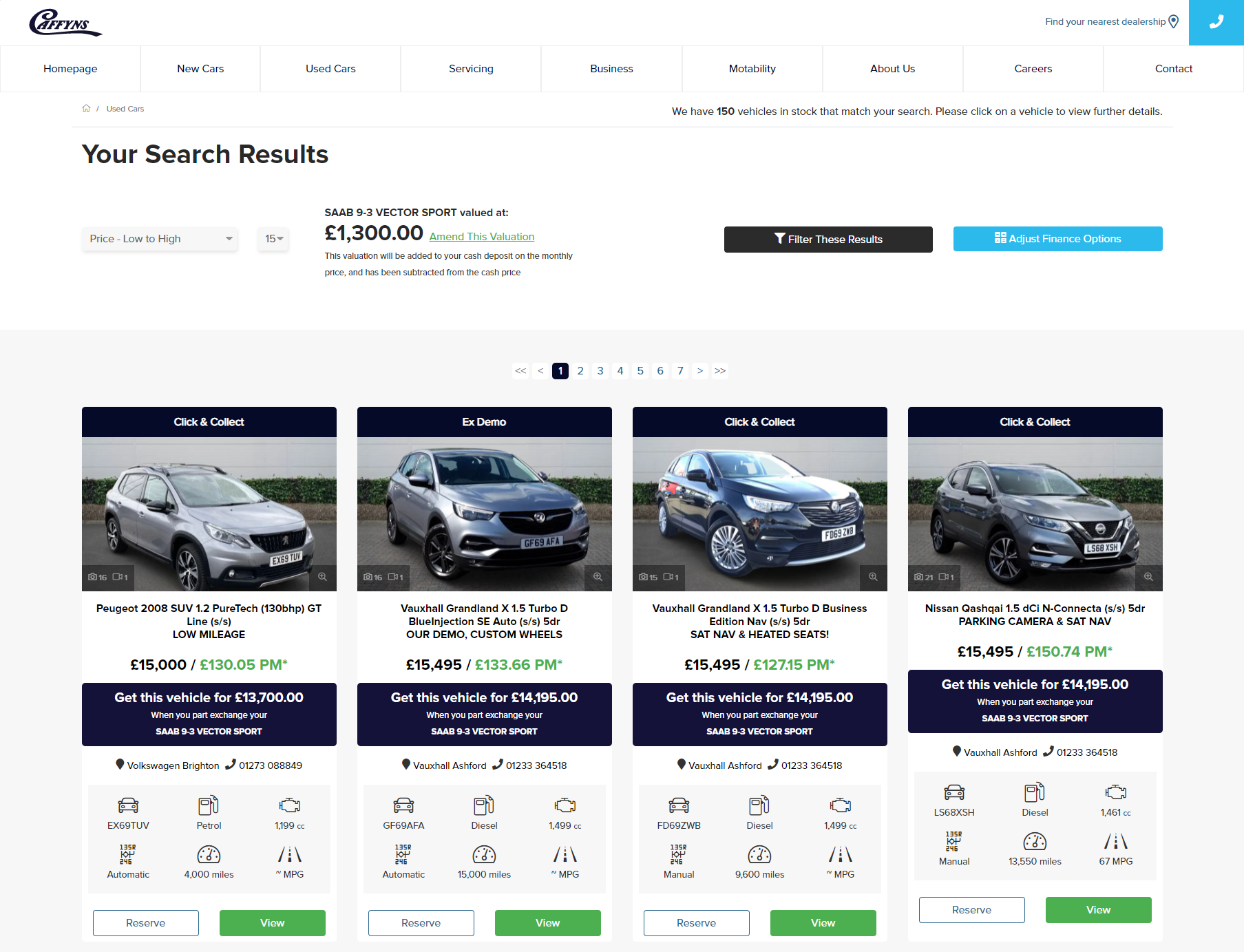Open the Price - Low to High sort dropdown
Viewport: 1244px width, 952px height.
pos(160,239)
